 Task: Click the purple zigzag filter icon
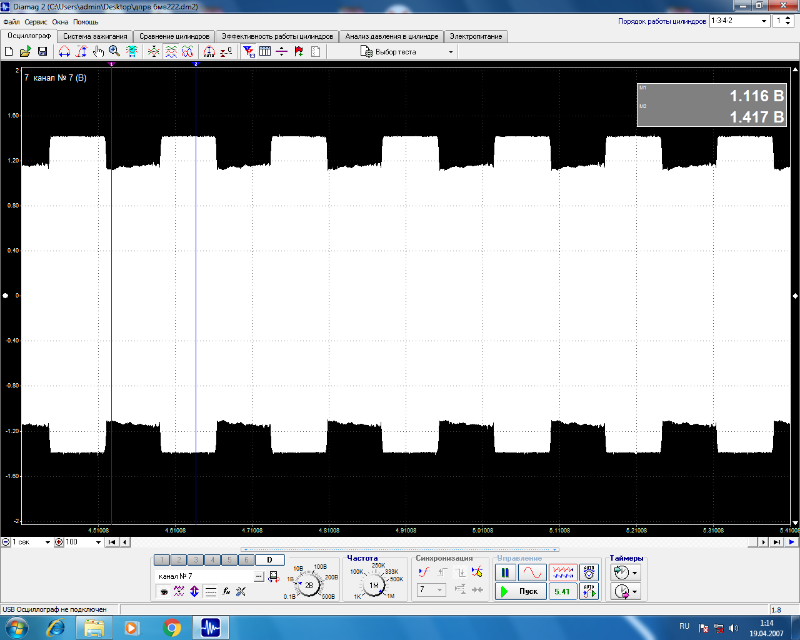pos(179,592)
